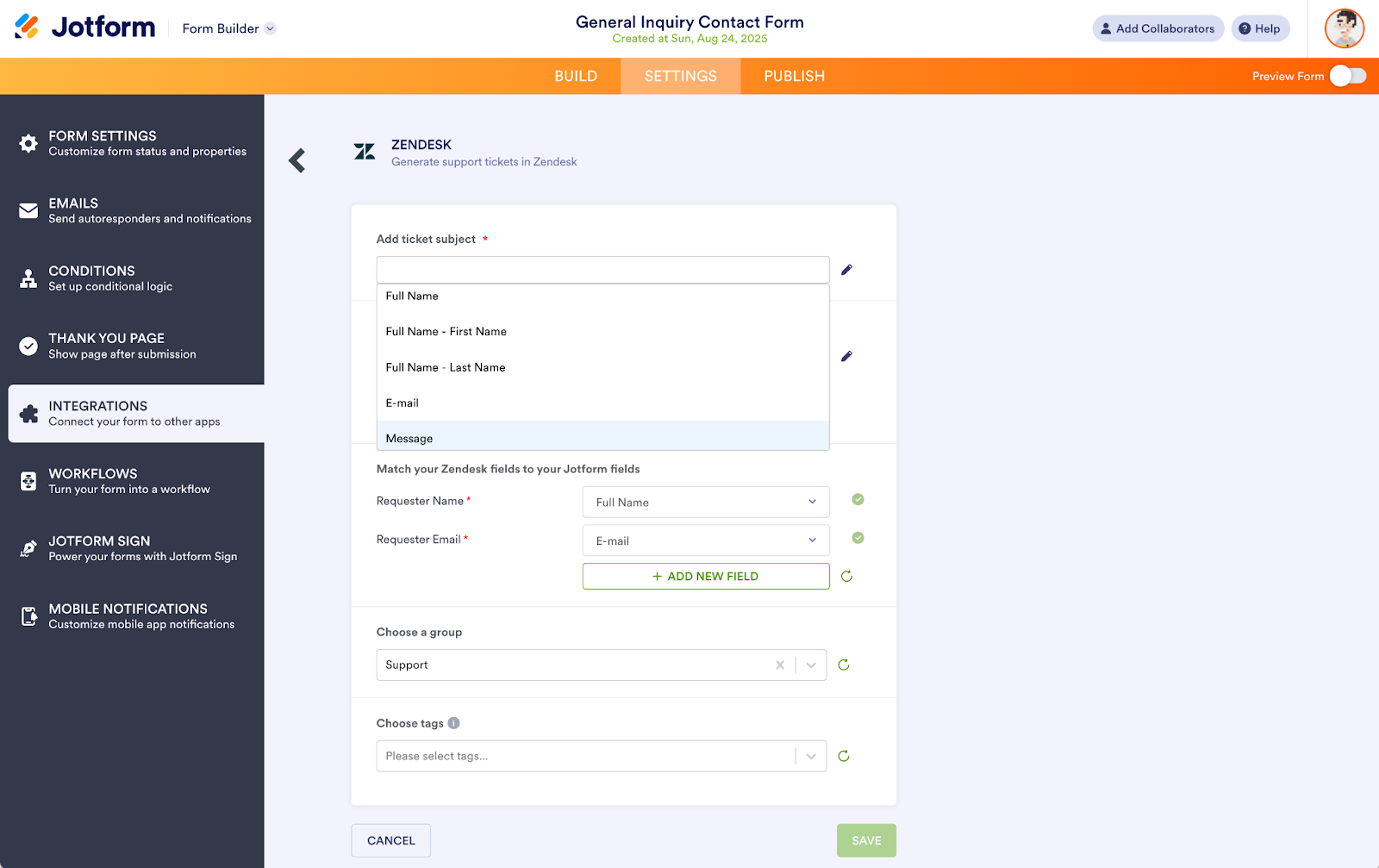Click the green checkmark beside Requester Name
Screen dimensions: 1379x868
tap(857, 500)
